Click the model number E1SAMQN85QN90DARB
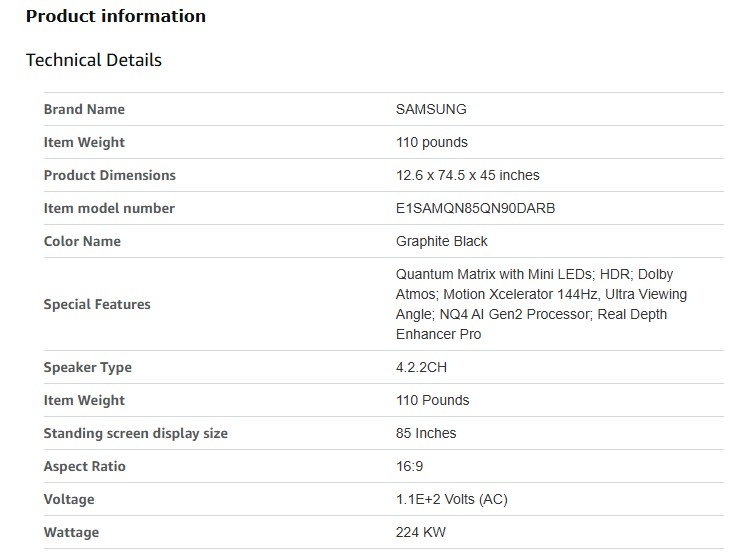The height and width of the screenshot is (553, 739). tap(475, 208)
